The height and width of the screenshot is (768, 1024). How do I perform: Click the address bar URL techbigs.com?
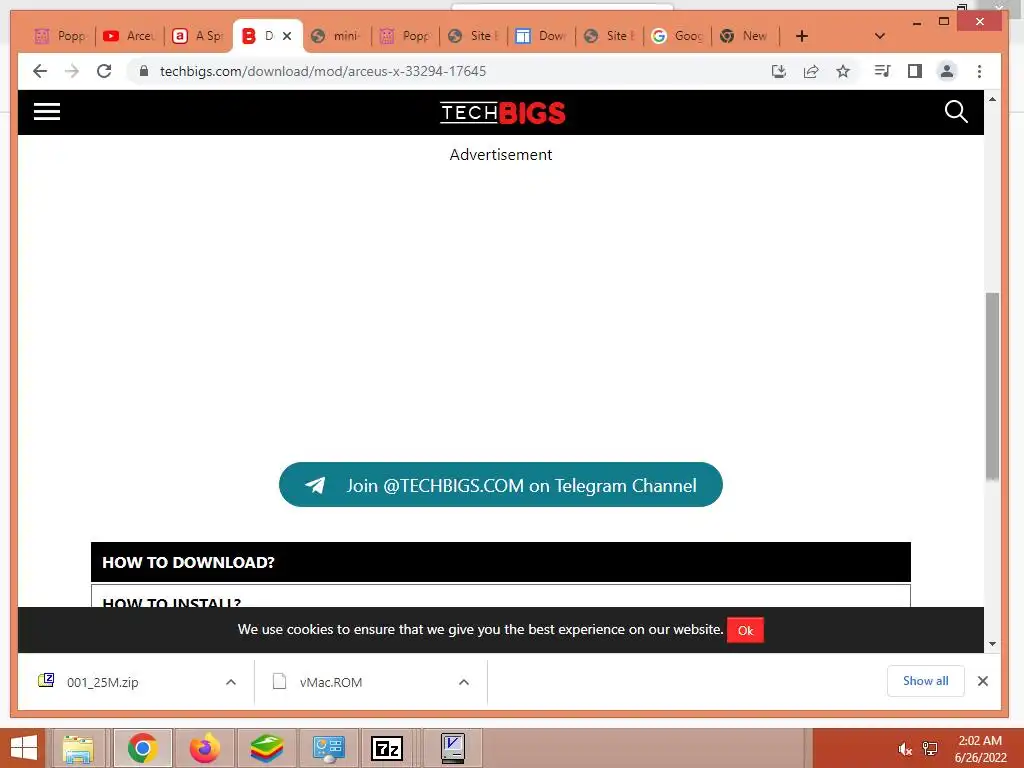tap(323, 71)
